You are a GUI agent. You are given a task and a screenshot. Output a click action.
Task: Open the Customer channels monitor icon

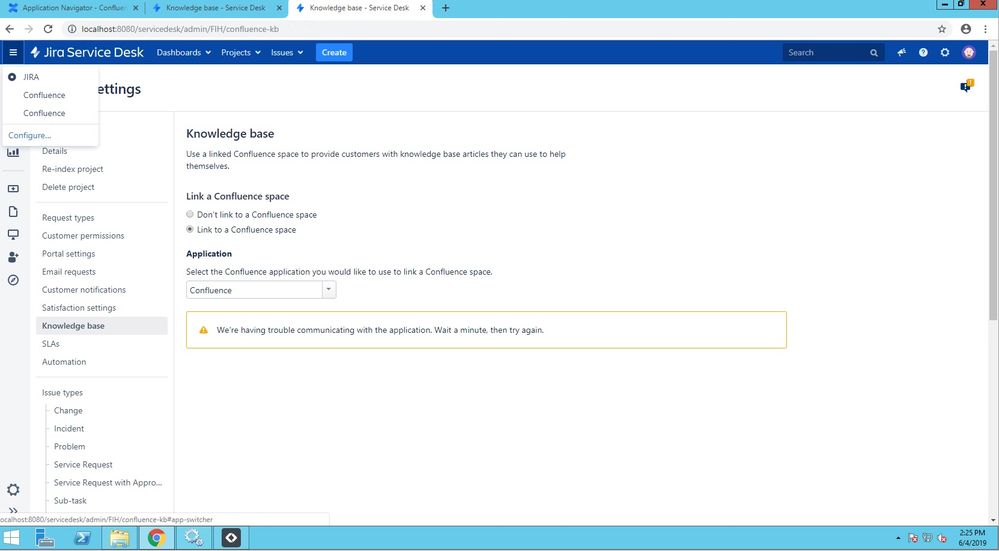pyautogui.click(x=13, y=234)
